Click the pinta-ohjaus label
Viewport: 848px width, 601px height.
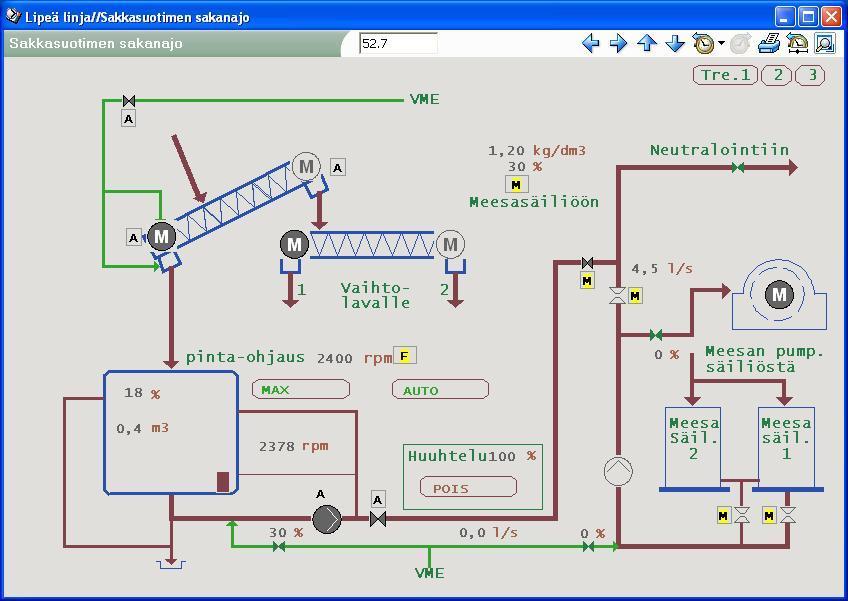[245, 358]
